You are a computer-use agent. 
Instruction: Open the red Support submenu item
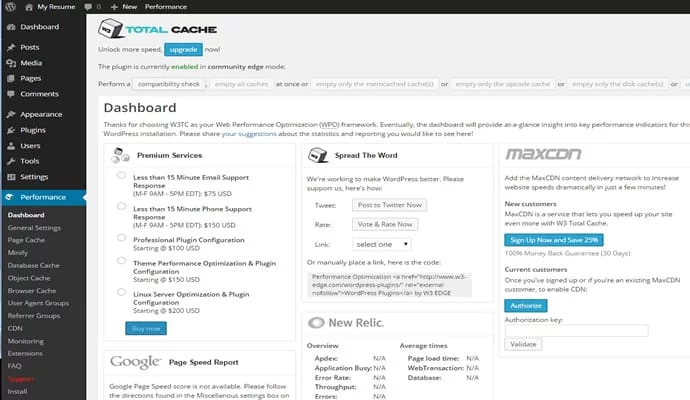click(x=21, y=379)
